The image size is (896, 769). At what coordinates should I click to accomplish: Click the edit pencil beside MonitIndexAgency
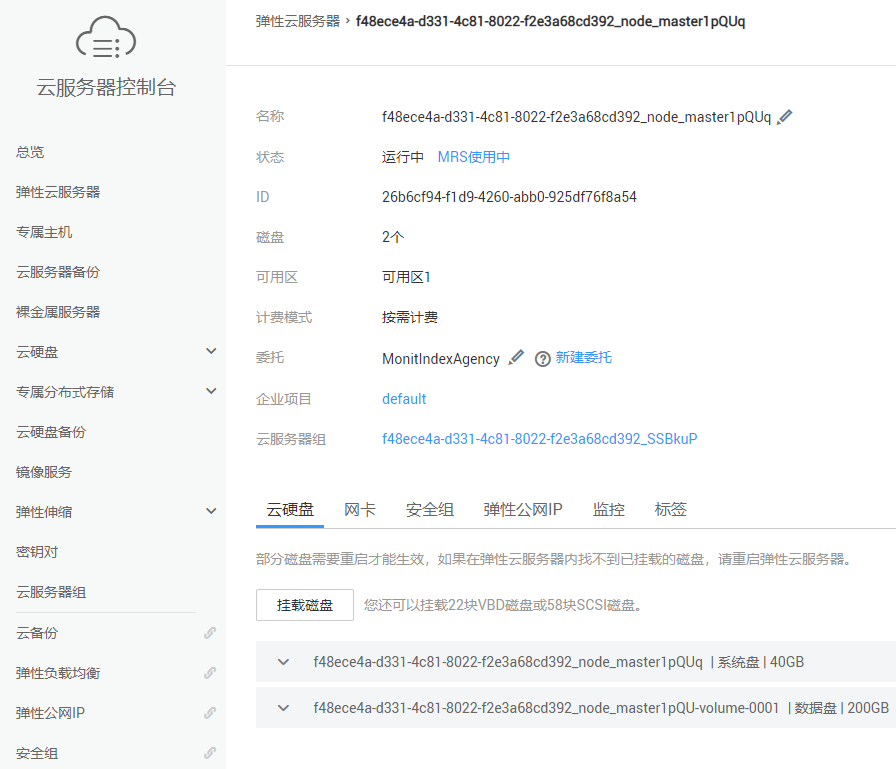pos(516,358)
